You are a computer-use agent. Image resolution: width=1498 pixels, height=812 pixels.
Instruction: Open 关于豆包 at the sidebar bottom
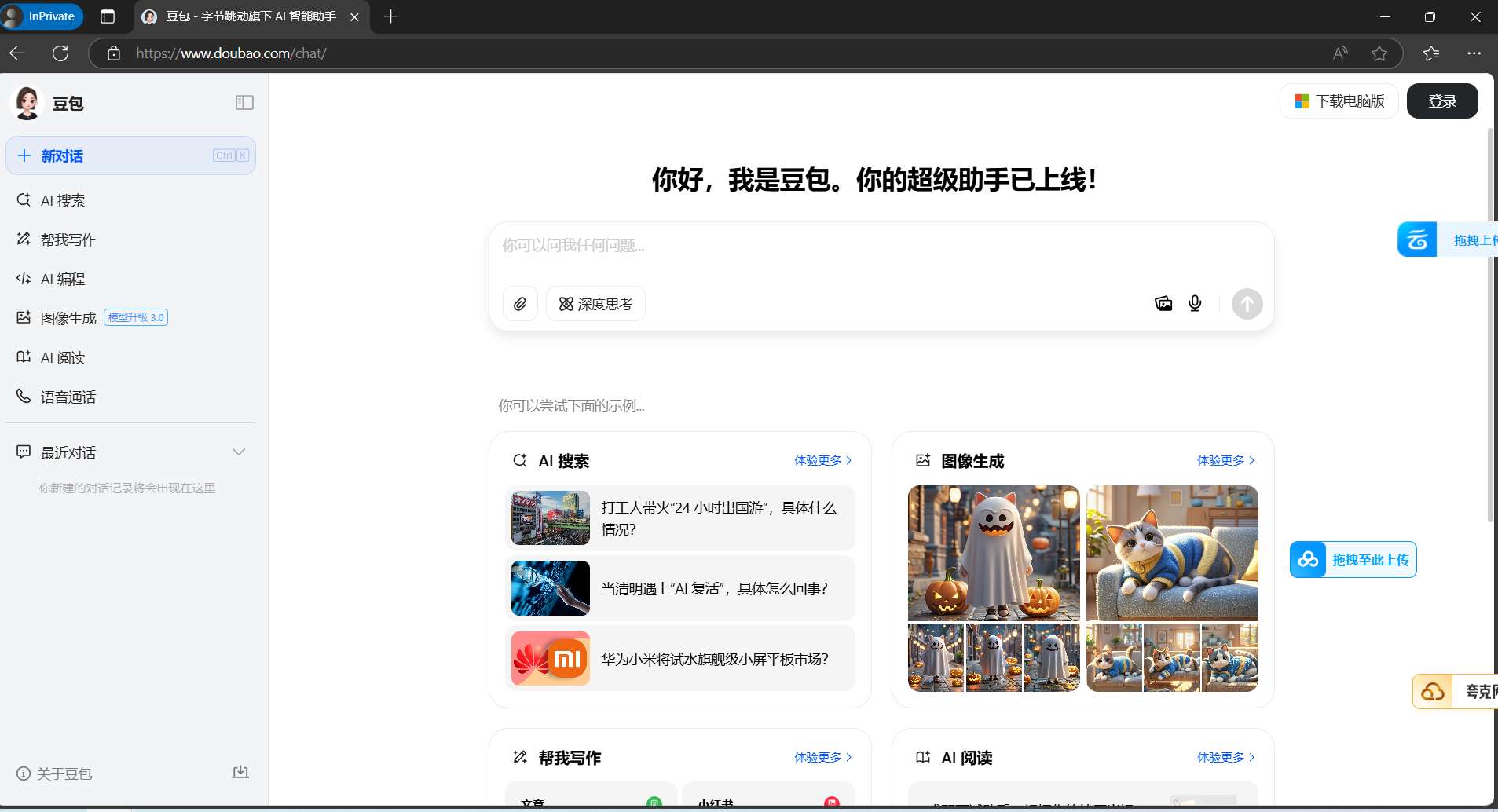pyautogui.click(x=54, y=774)
